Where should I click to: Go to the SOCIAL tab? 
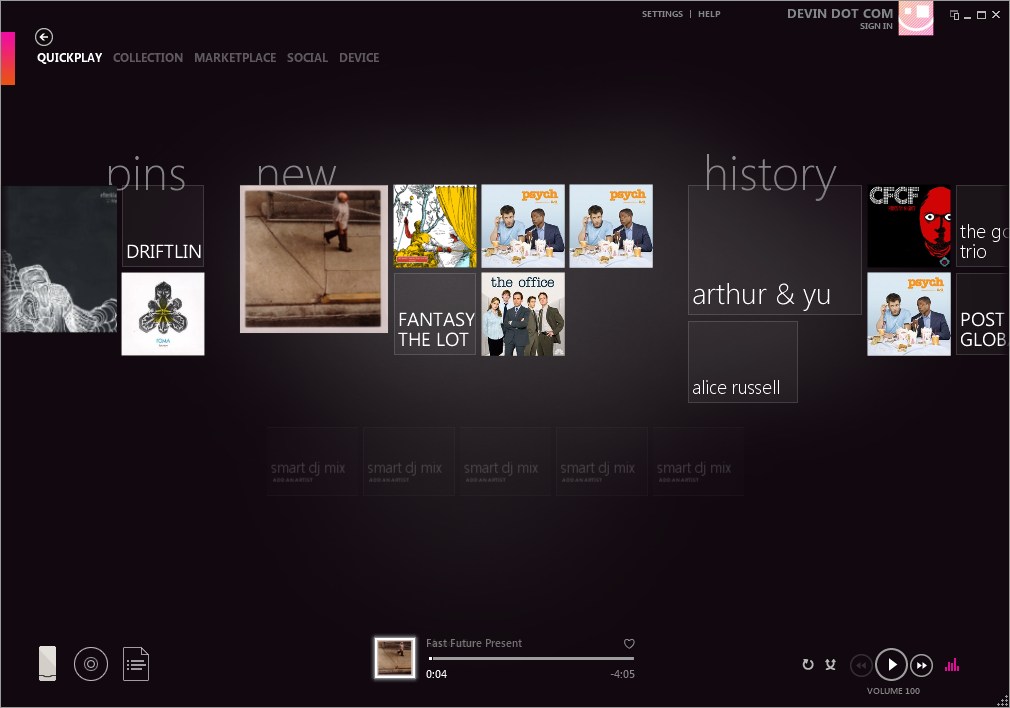click(307, 58)
